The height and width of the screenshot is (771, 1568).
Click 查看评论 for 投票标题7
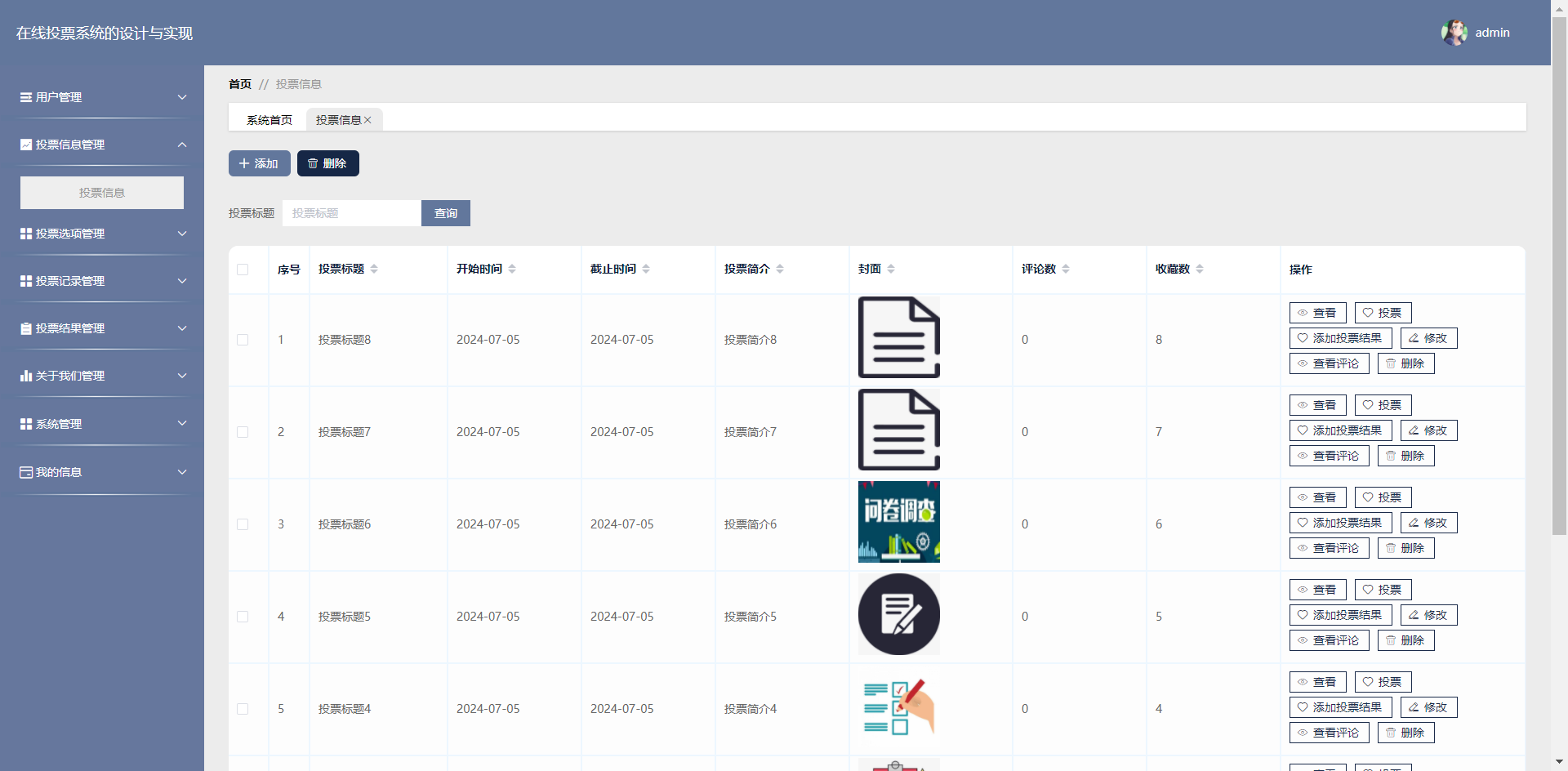[x=1330, y=456]
